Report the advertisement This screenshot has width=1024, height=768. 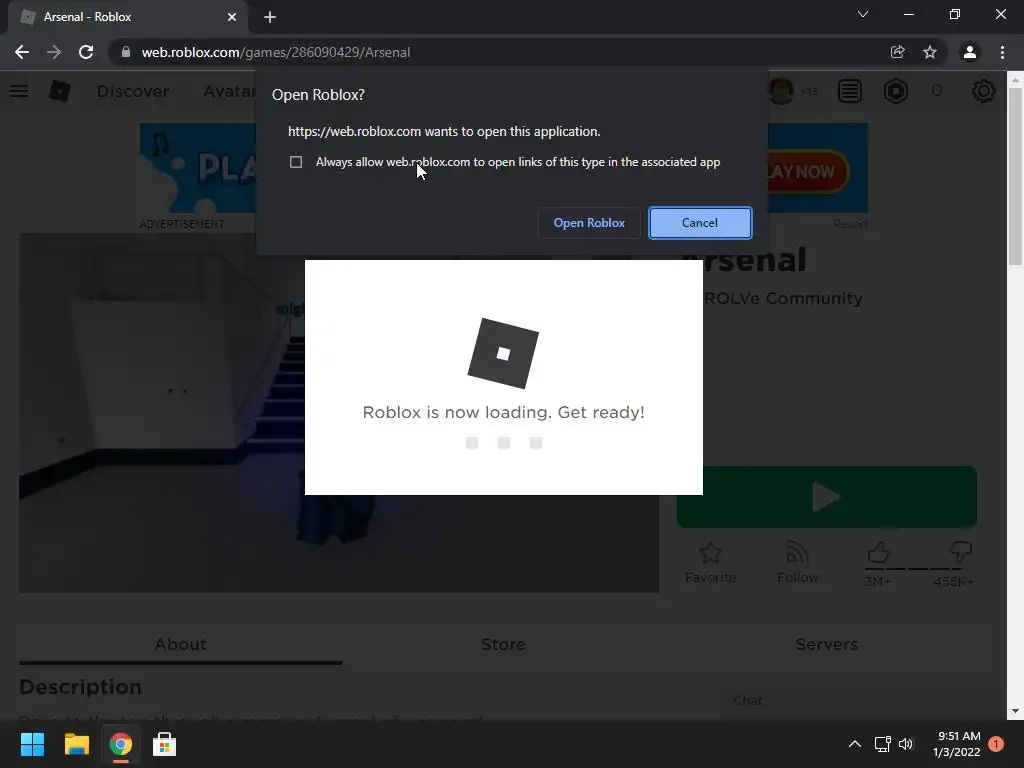[850, 224]
